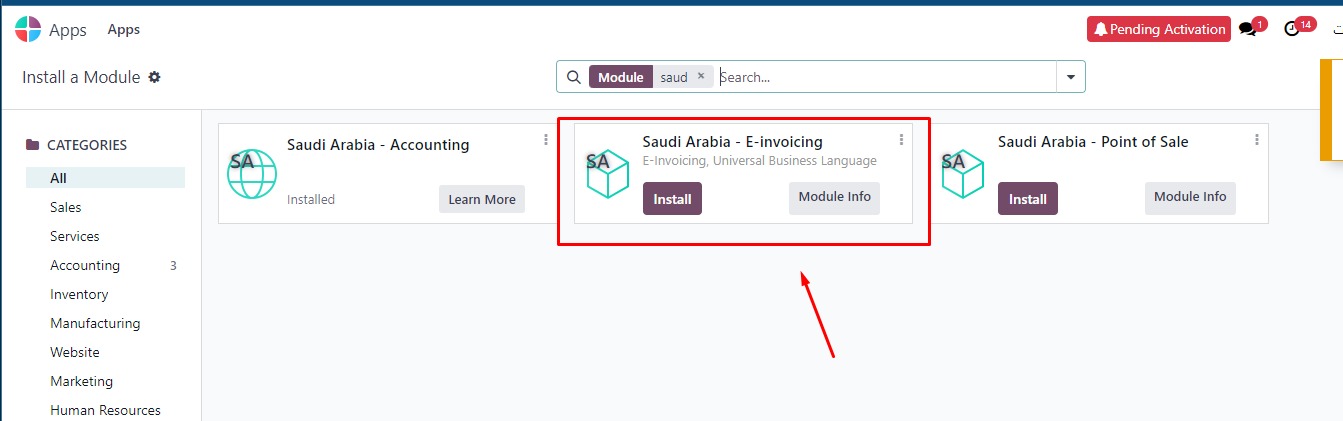Select the Sales category

click(x=66, y=207)
